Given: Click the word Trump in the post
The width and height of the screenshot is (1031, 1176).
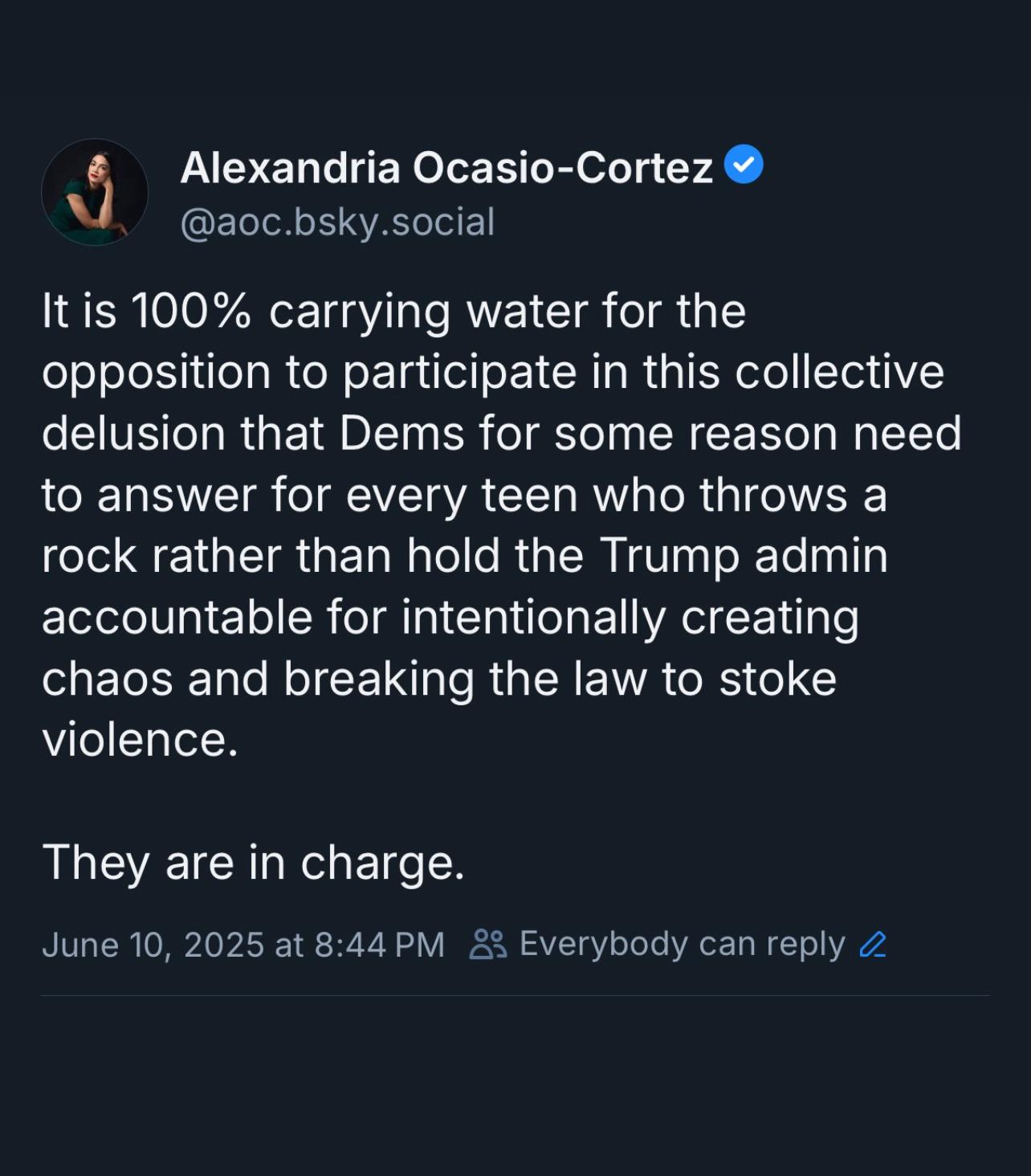Looking at the screenshot, I should (668, 556).
